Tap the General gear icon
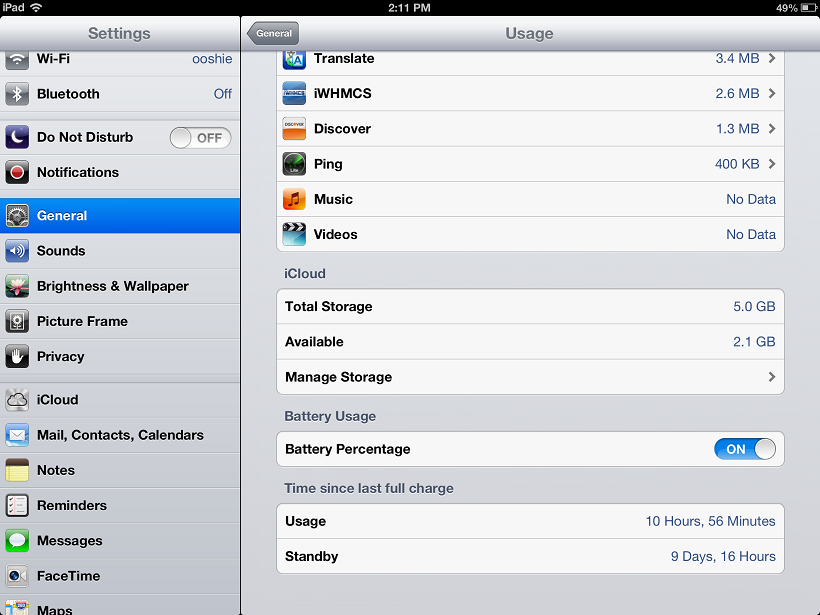 (17, 215)
